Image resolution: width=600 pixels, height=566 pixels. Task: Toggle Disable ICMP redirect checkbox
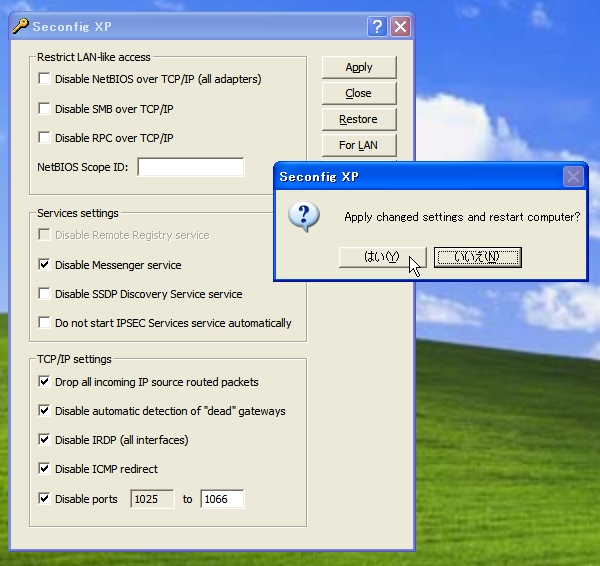pyautogui.click(x=44, y=469)
